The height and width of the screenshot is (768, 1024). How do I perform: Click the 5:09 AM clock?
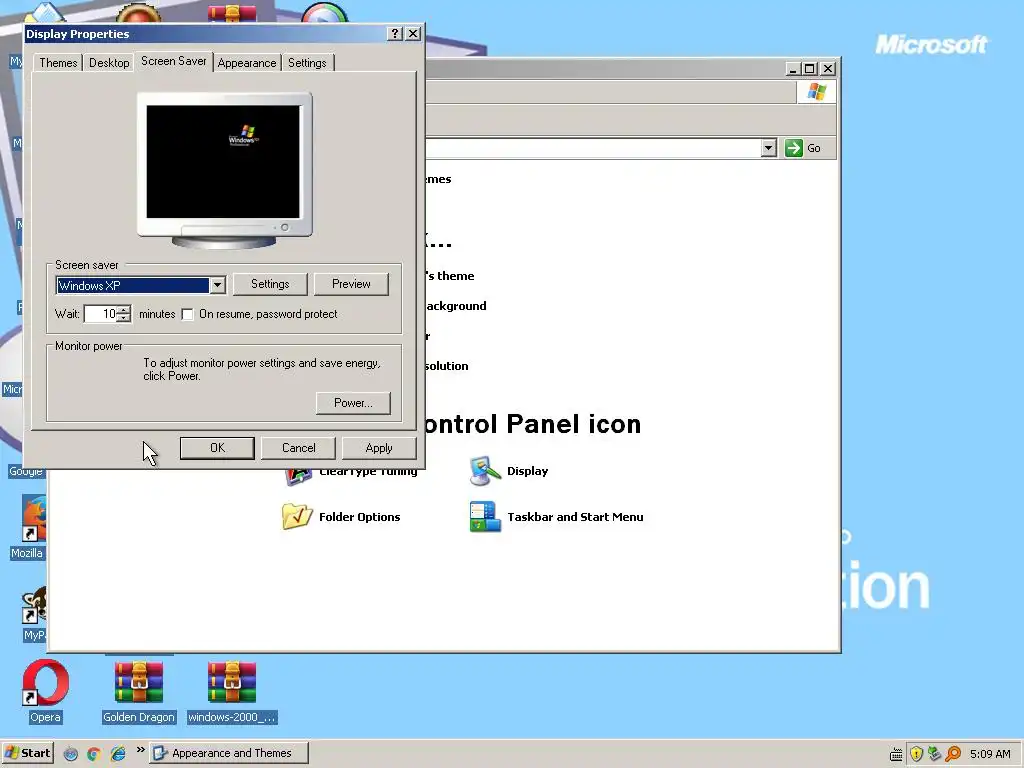click(990, 754)
